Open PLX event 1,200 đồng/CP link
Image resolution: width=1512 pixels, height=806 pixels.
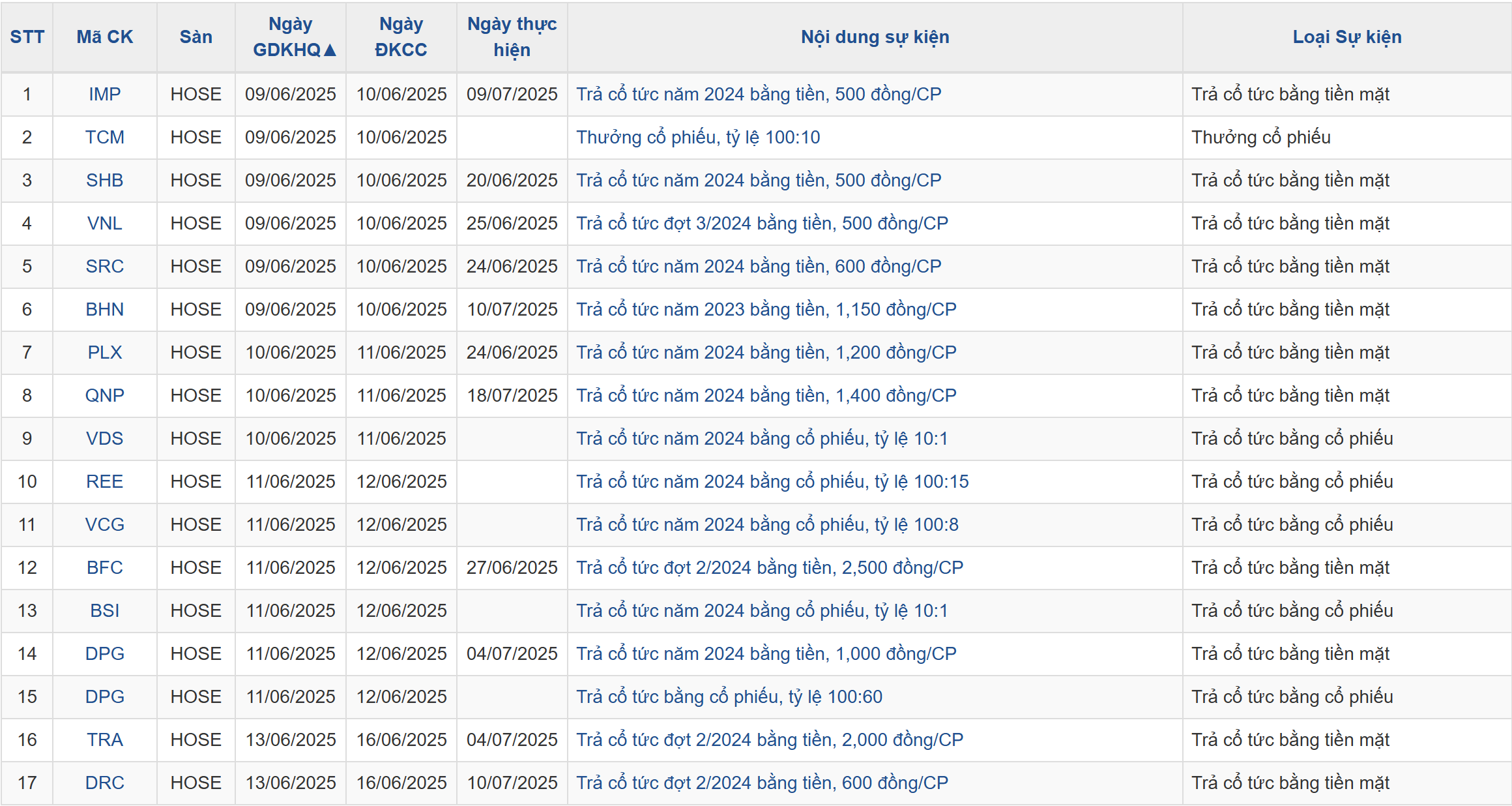[x=766, y=352]
